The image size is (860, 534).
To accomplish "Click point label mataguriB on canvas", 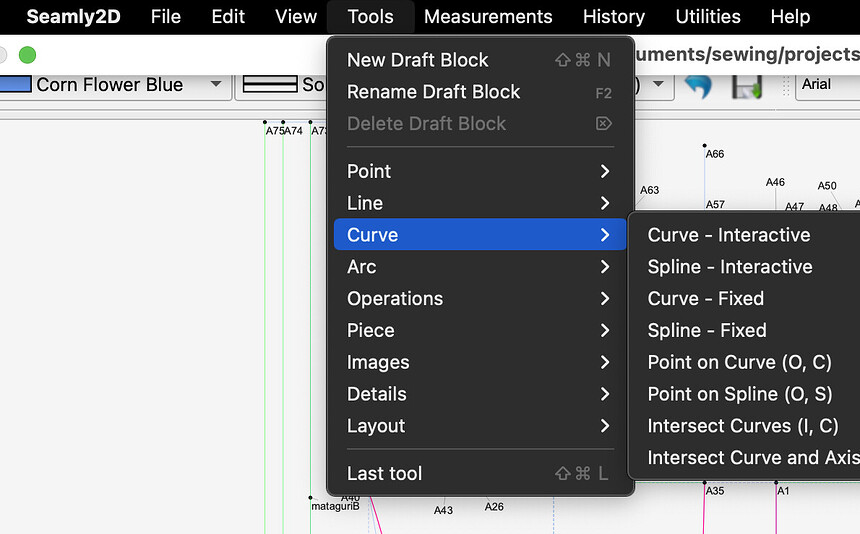I will (x=336, y=506).
